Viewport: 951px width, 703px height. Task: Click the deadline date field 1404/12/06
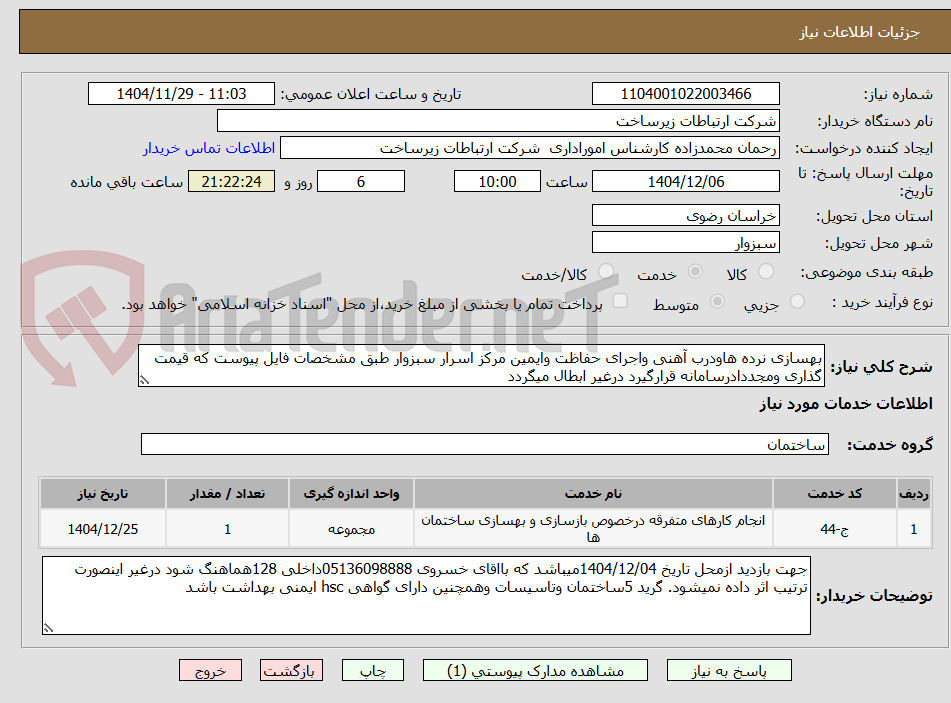685,181
